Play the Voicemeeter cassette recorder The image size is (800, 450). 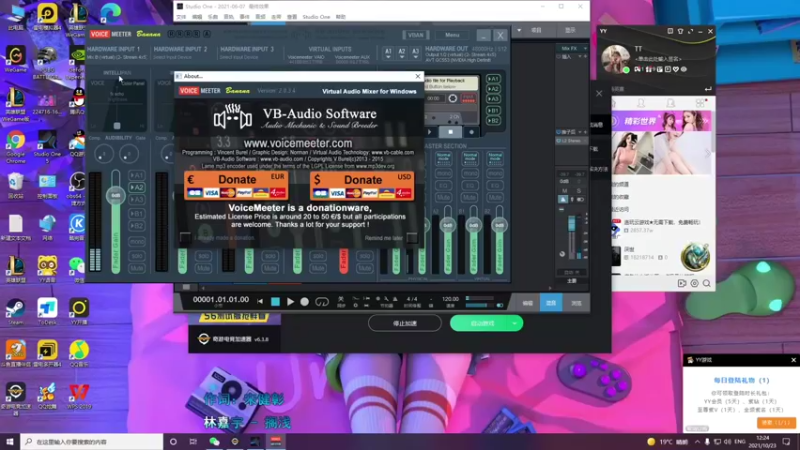pyautogui.click(x=430, y=132)
